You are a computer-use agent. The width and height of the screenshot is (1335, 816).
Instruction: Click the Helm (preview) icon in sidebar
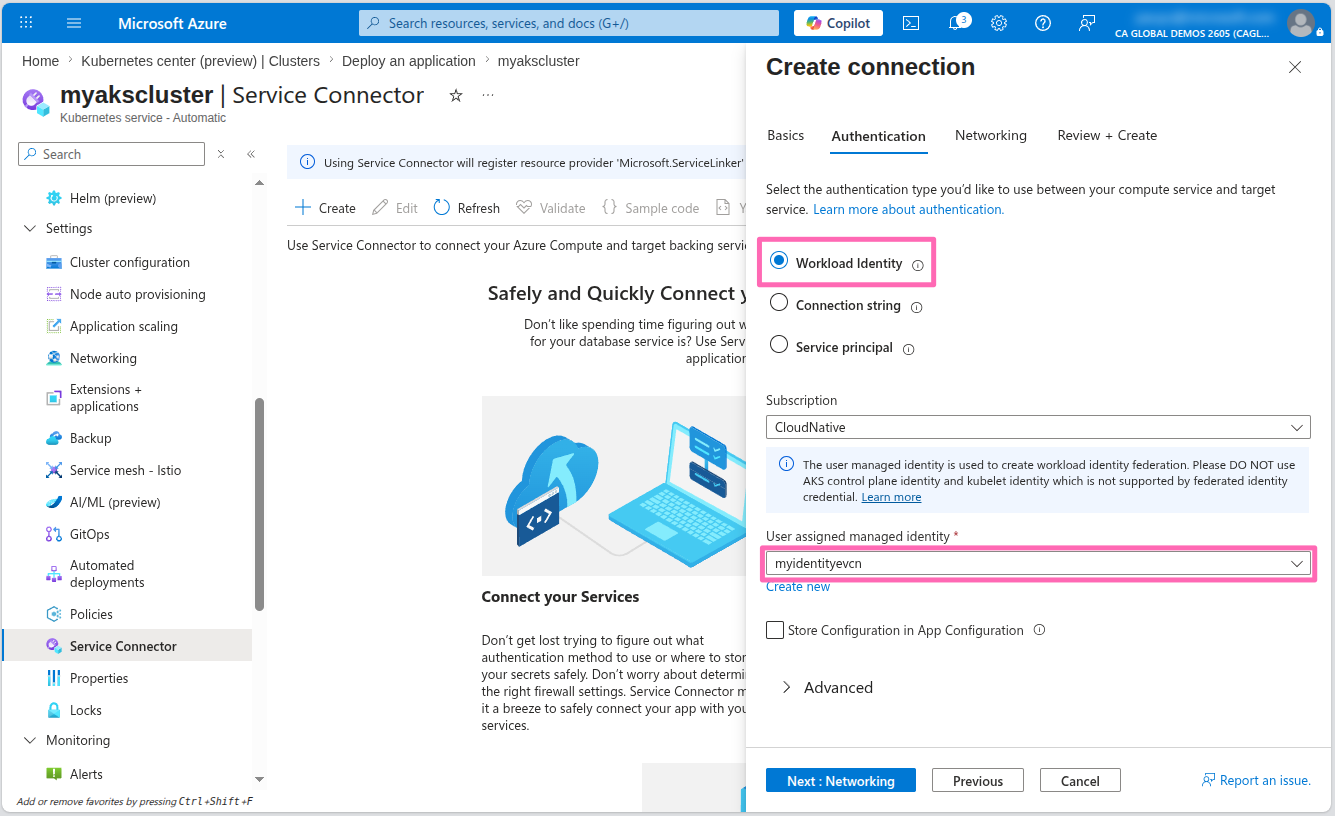pos(54,198)
